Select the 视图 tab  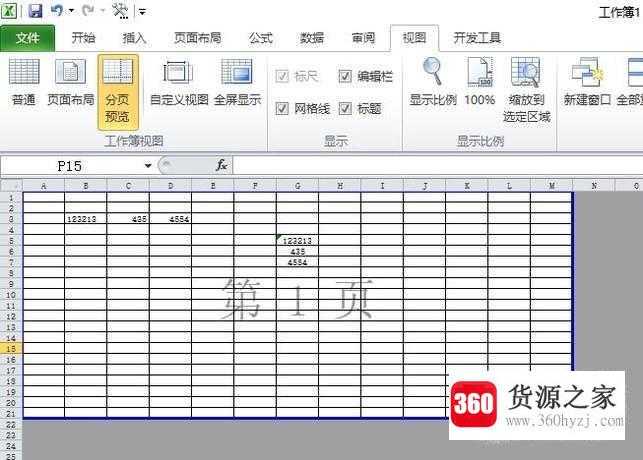(x=415, y=38)
